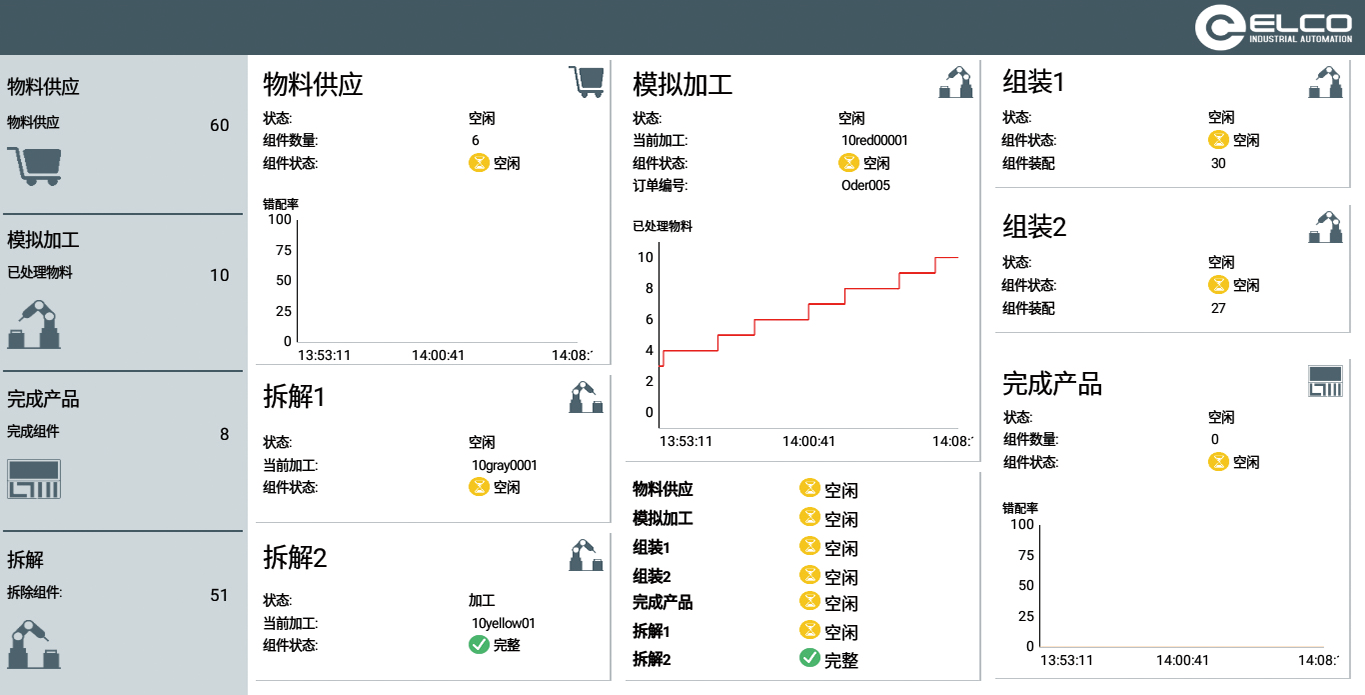Click robot icon in 组装1 panel
The width and height of the screenshot is (1365, 695).
pos(1325,82)
